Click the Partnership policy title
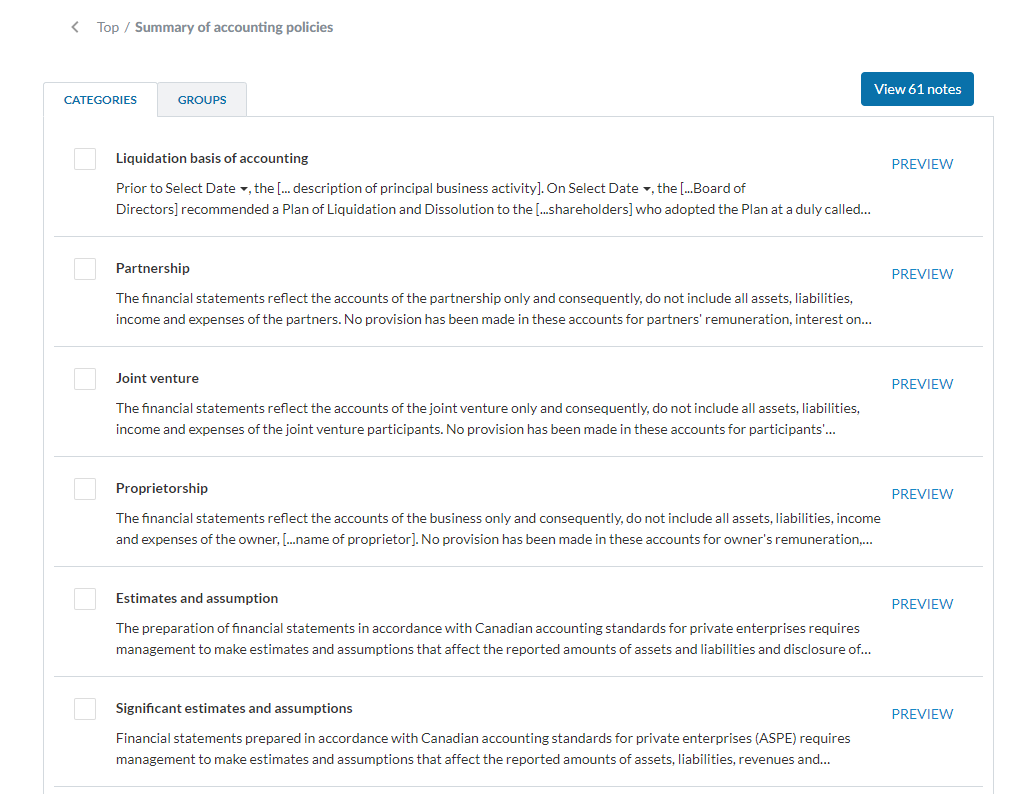This screenshot has width=1010, height=794. [x=153, y=268]
